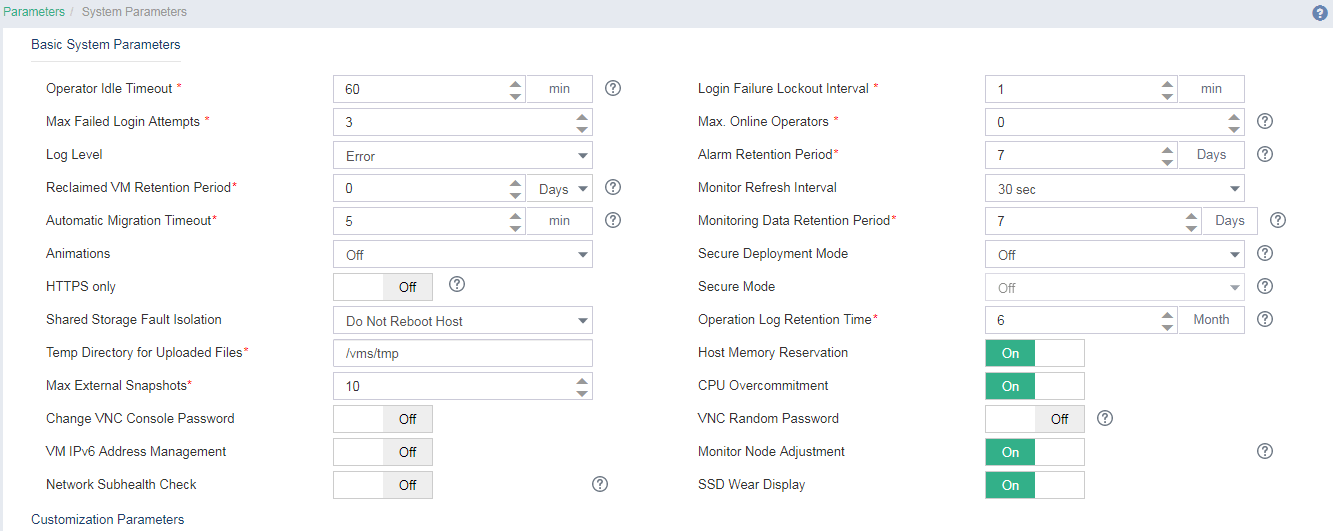The height and width of the screenshot is (531, 1333).
Task: Open the page help icon in top-right corner
Action: (x=1319, y=13)
